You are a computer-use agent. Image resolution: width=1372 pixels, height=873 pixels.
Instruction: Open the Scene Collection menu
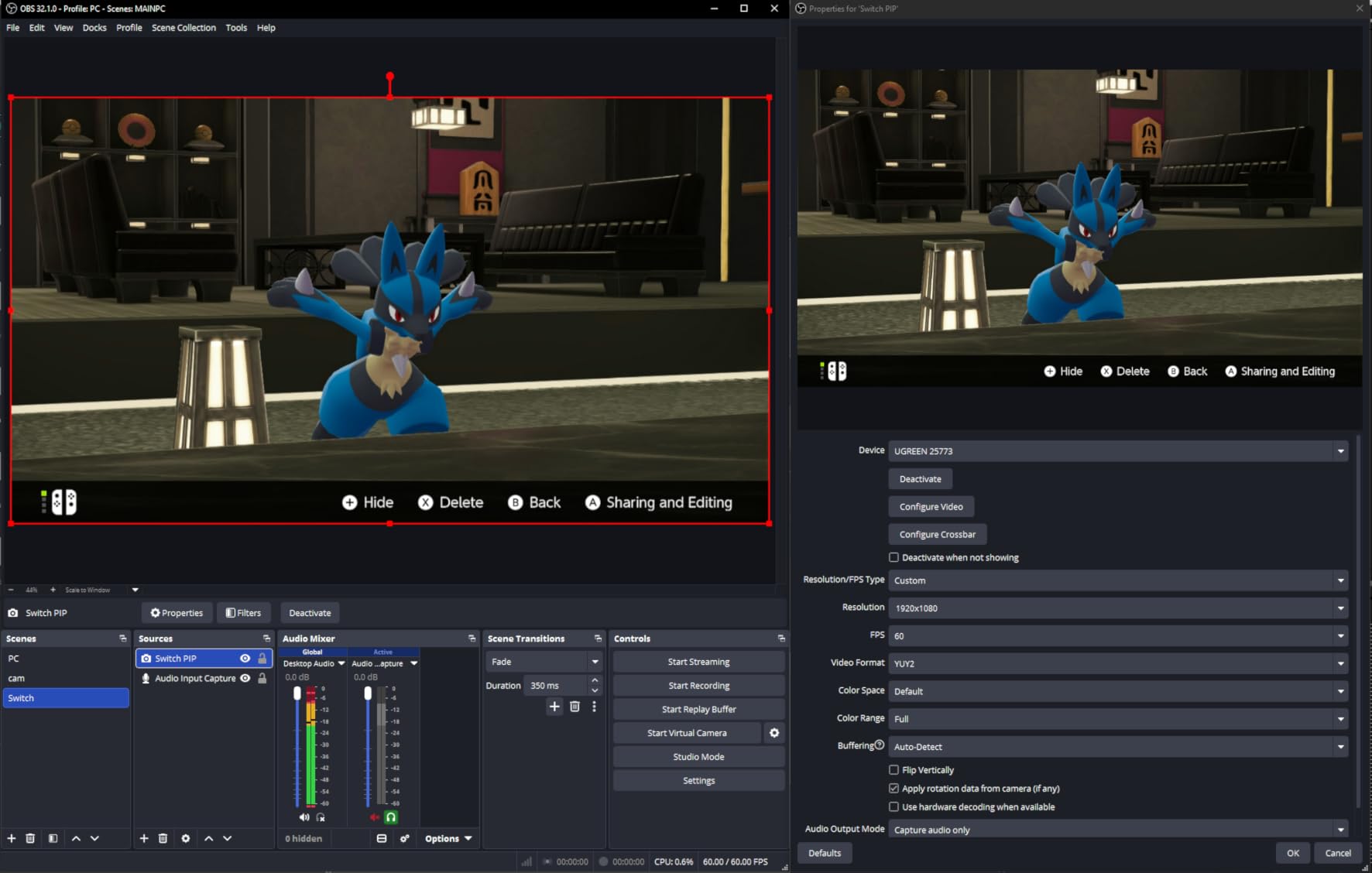click(x=184, y=28)
